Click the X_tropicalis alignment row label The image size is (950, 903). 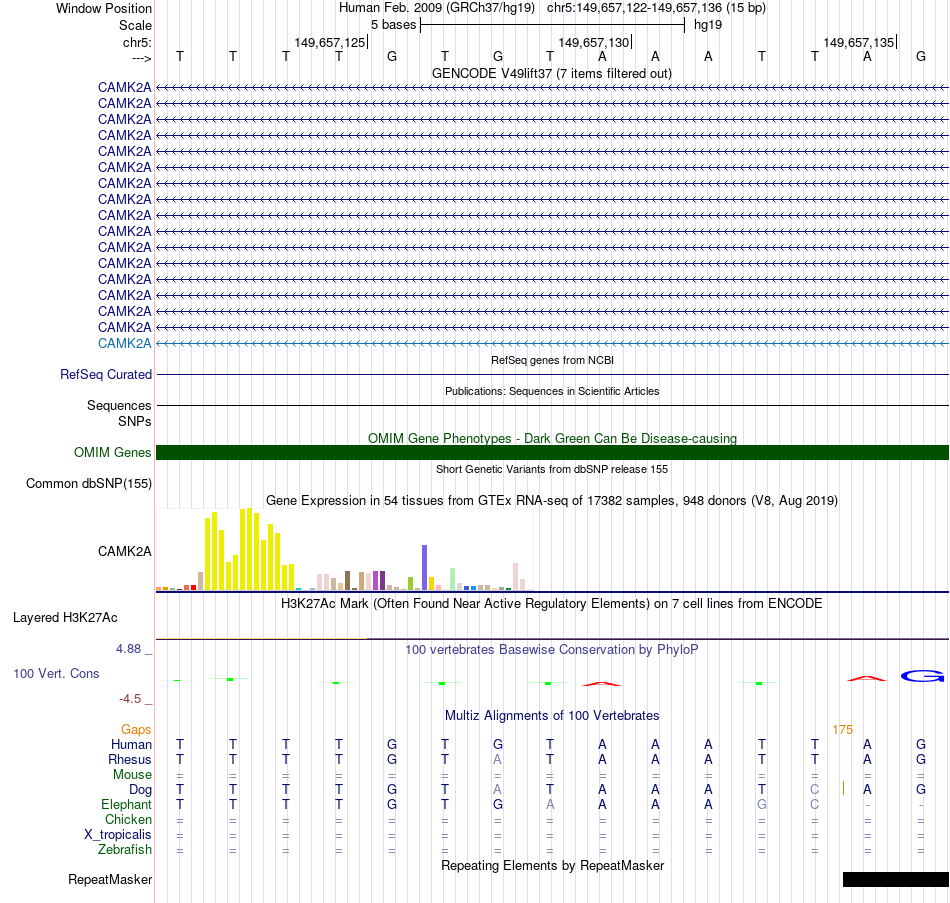[x=118, y=835]
